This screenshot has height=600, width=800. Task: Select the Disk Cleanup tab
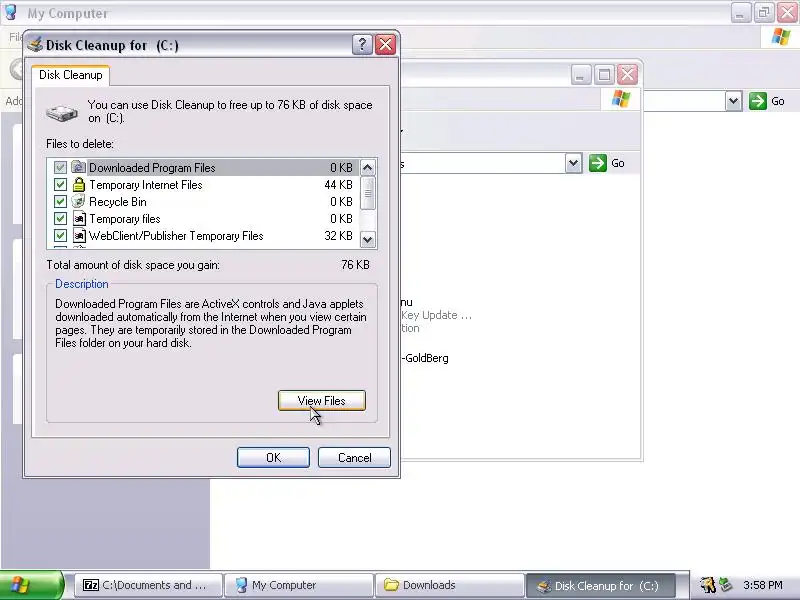70,75
